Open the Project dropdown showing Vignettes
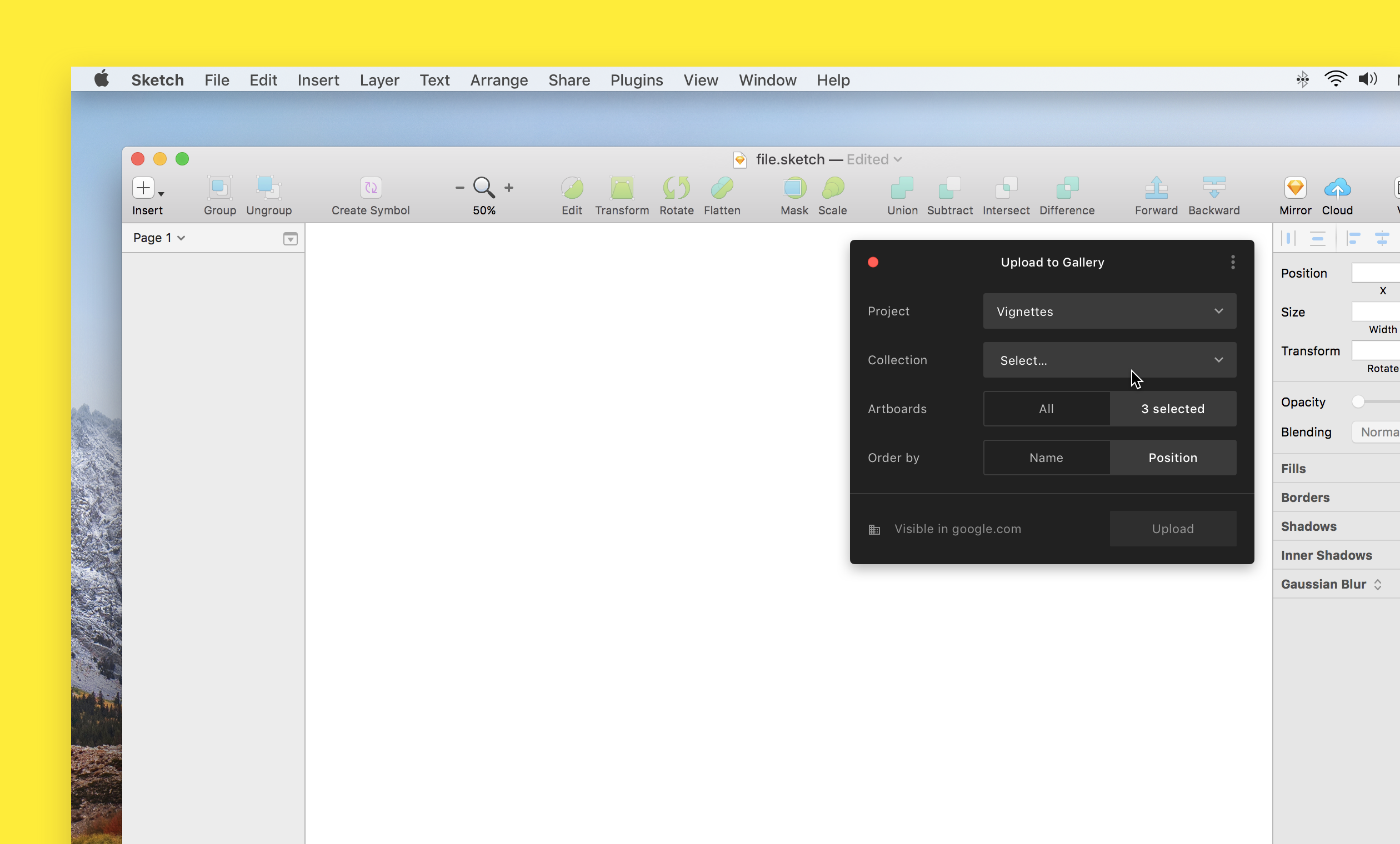Viewport: 1400px width, 844px height. [x=1109, y=311]
